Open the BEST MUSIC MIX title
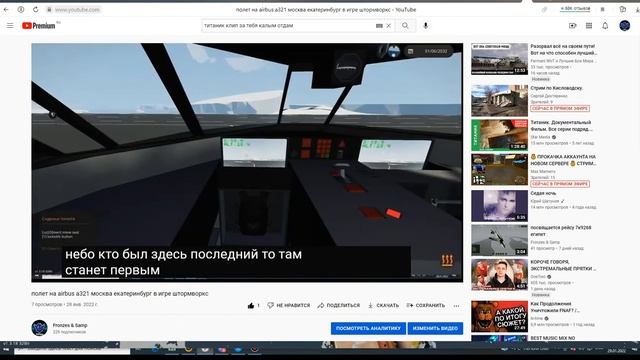 (553, 338)
